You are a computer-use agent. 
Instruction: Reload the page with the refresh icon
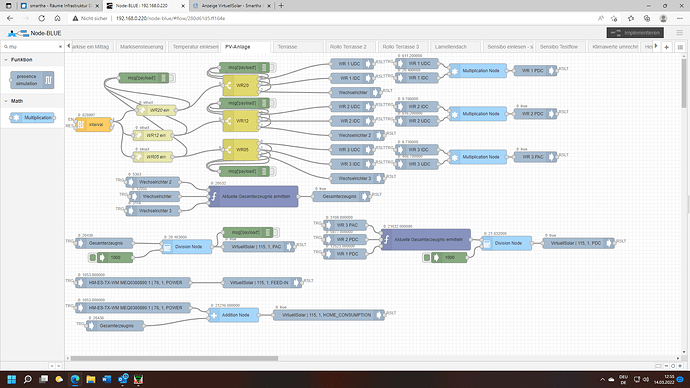pos(41,18)
